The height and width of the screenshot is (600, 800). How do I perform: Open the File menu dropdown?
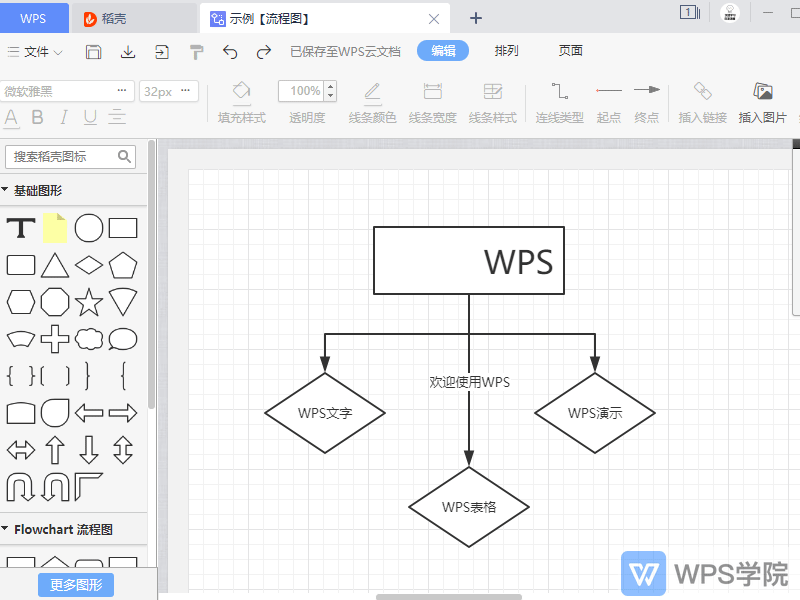(x=35, y=52)
